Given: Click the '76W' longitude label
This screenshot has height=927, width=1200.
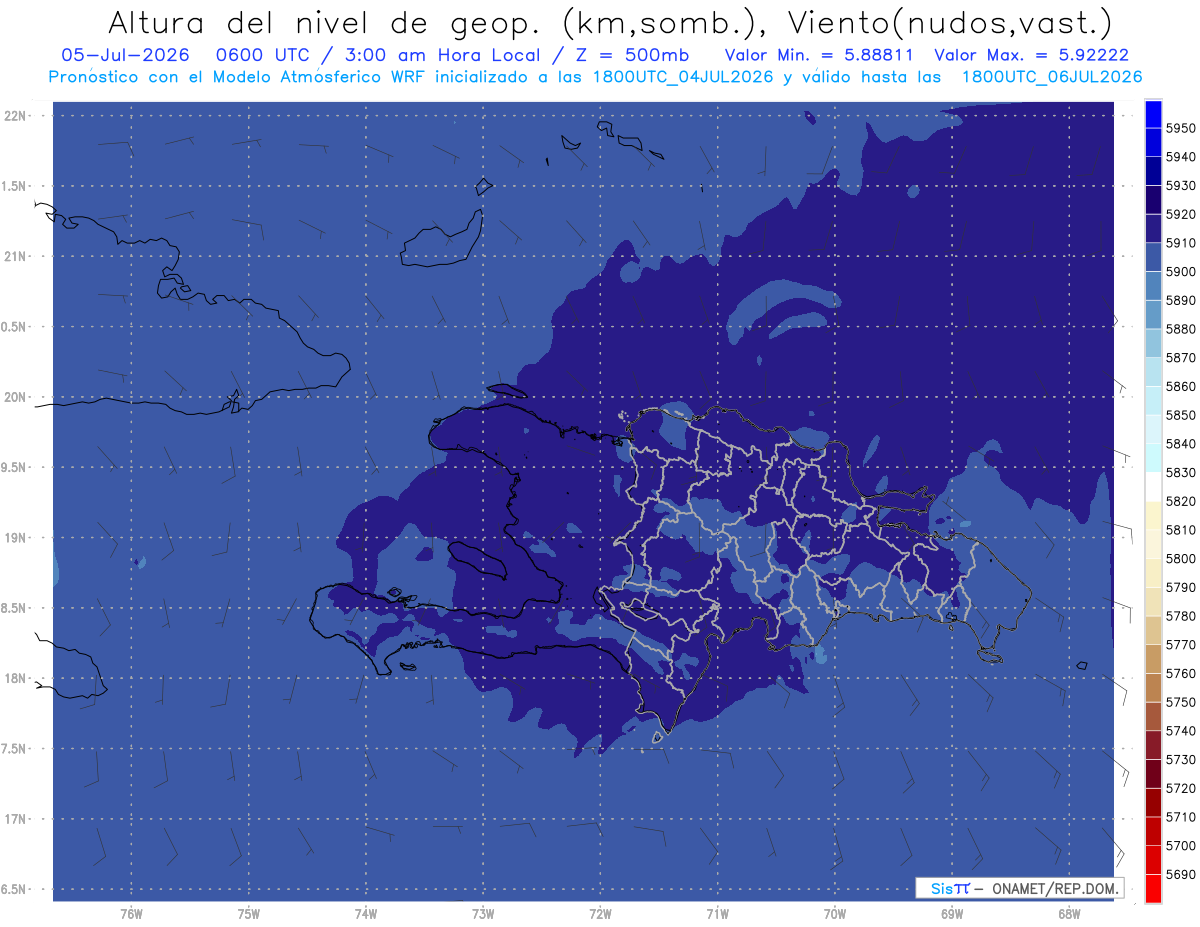Looking at the screenshot, I should 131,914.
